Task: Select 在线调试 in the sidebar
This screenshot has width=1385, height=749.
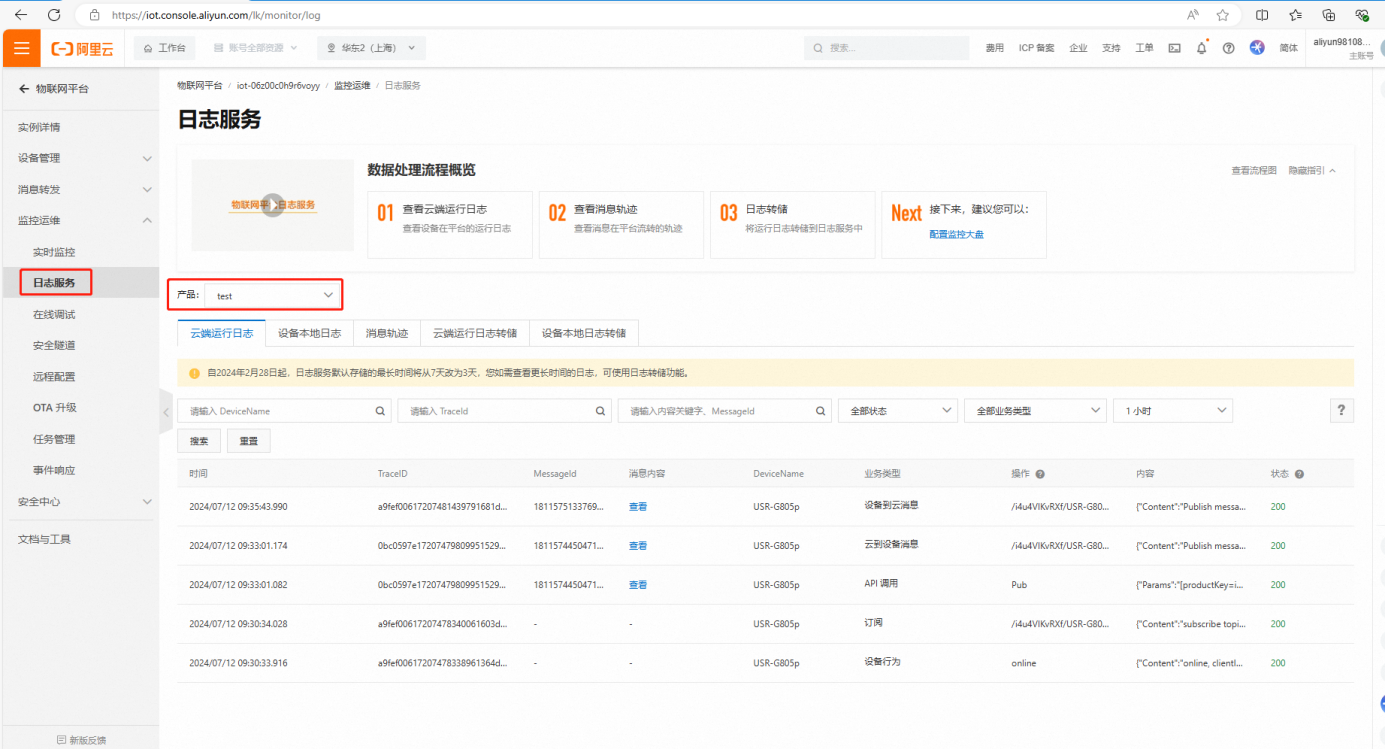Action: [54, 314]
